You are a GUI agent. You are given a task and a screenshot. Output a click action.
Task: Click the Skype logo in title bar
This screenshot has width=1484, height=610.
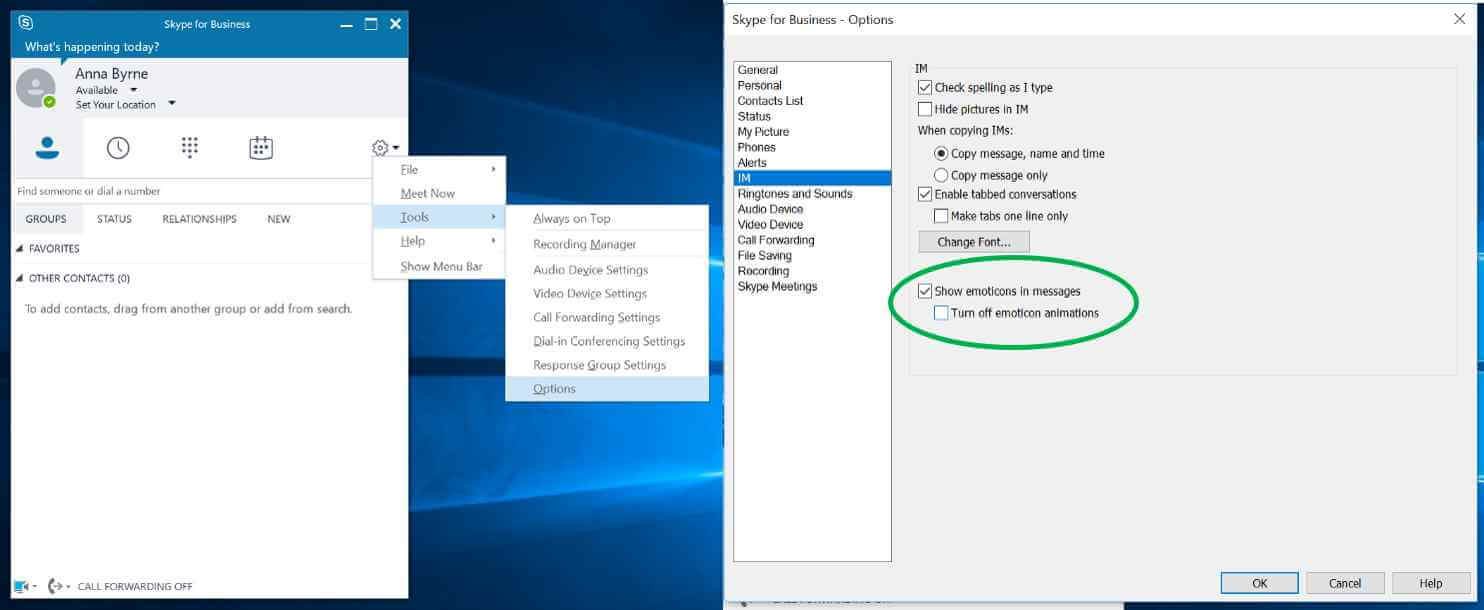click(x=26, y=23)
